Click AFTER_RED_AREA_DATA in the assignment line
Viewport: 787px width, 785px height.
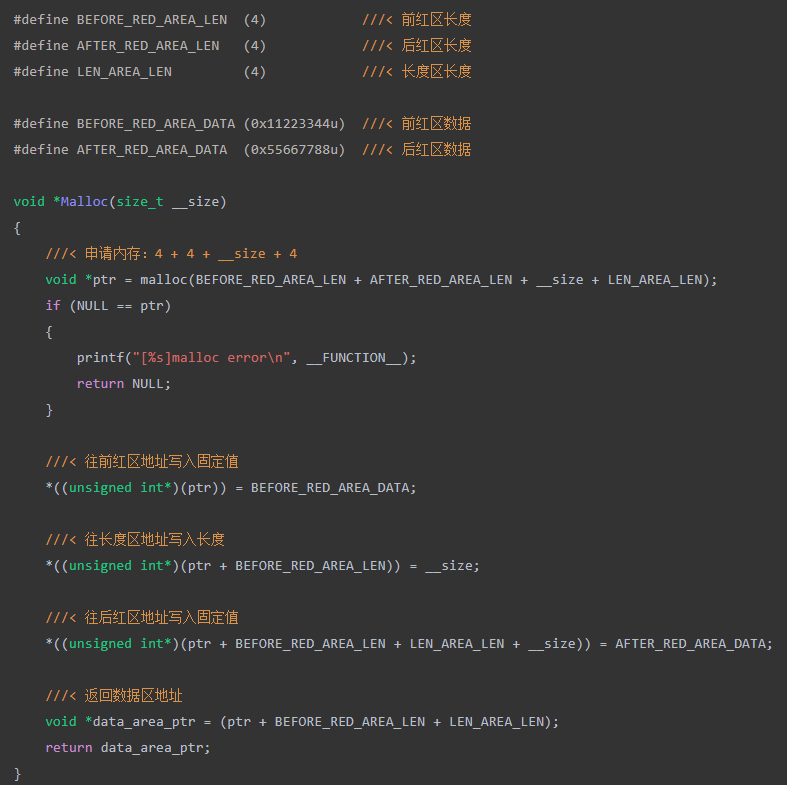pos(690,644)
